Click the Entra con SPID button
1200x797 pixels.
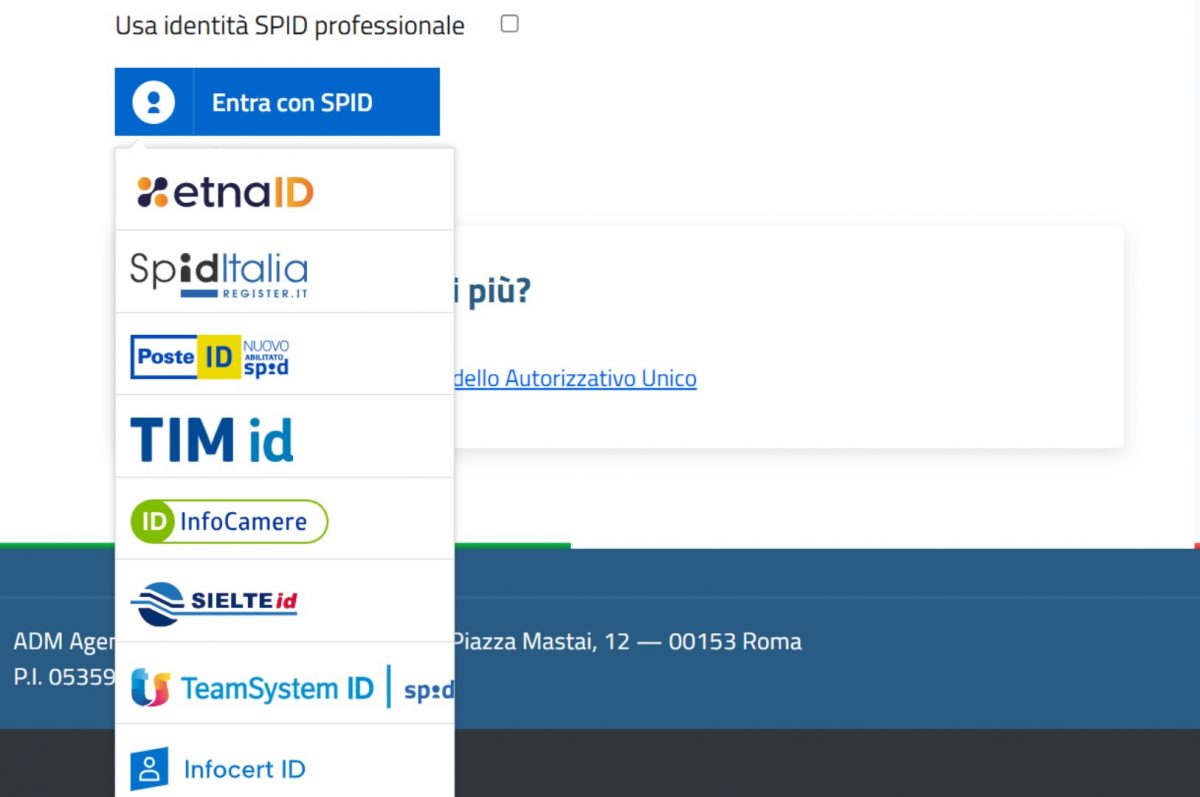coord(277,102)
